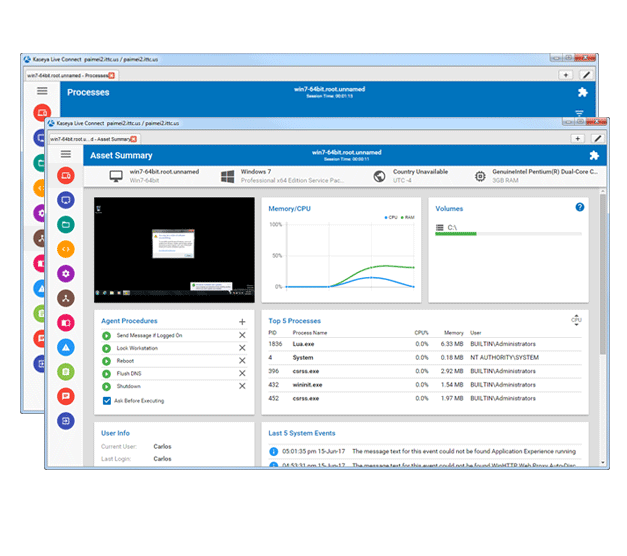
Task: Toggle hamburger menu in Asset Summary window
Action: (x=66, y=154)
